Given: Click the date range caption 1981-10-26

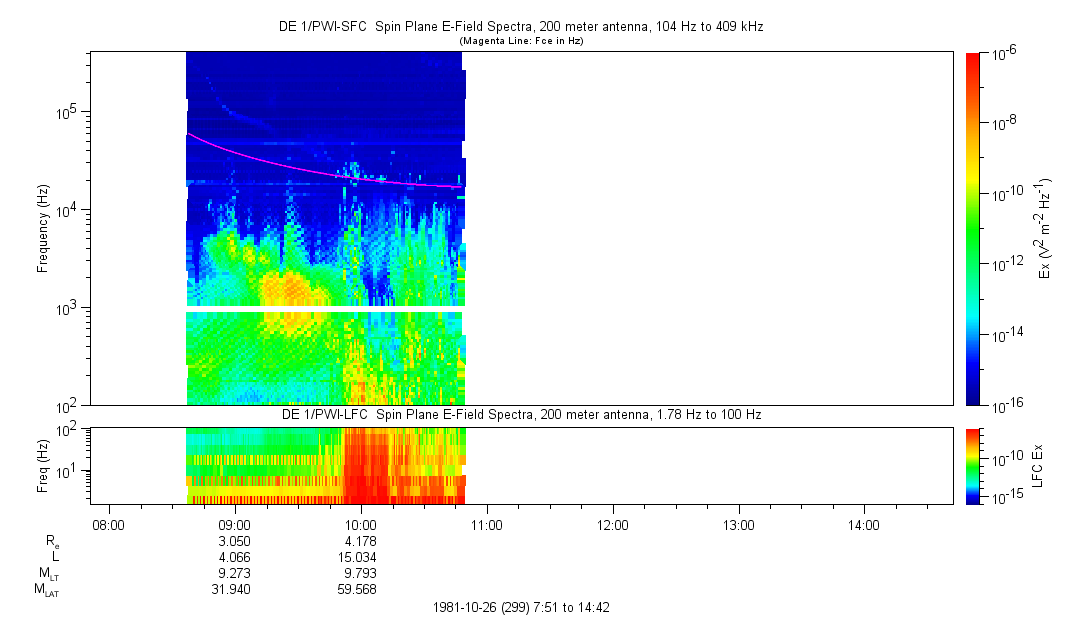Looking at the screenshot, I should [x=521, y=608].
